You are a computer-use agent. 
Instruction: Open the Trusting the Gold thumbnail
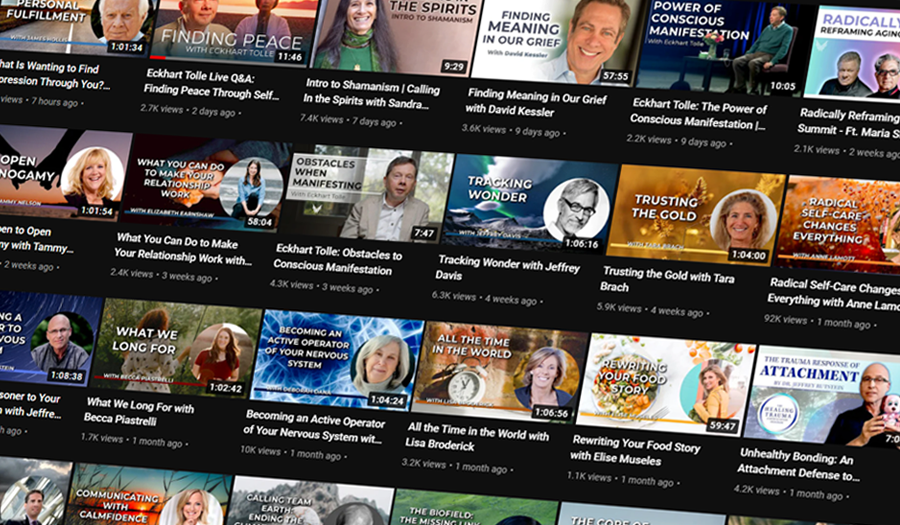click(695, 216)
